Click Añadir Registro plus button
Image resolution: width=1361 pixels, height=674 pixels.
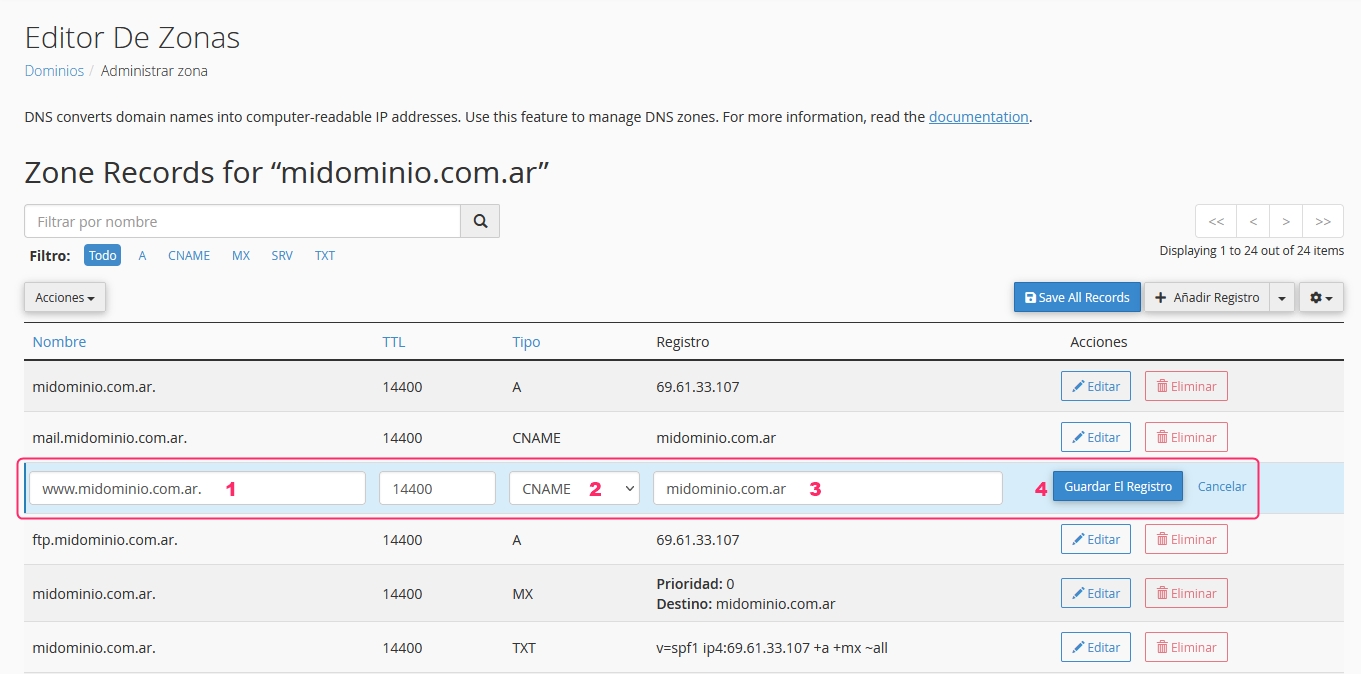point(1207,297)
